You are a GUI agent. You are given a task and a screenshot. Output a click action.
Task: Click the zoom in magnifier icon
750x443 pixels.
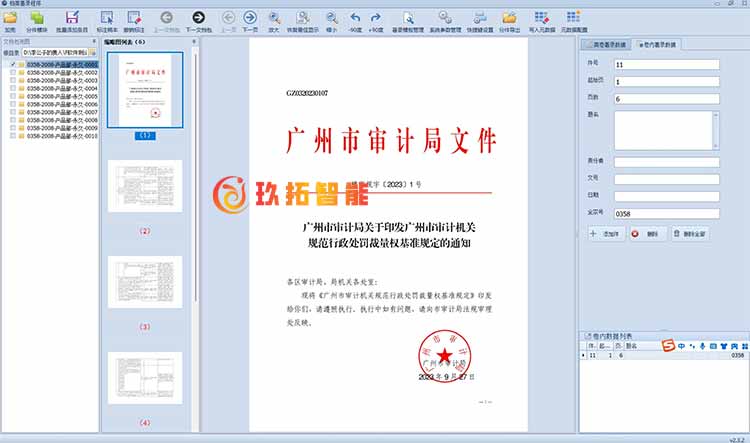click(x=274, y=18)
